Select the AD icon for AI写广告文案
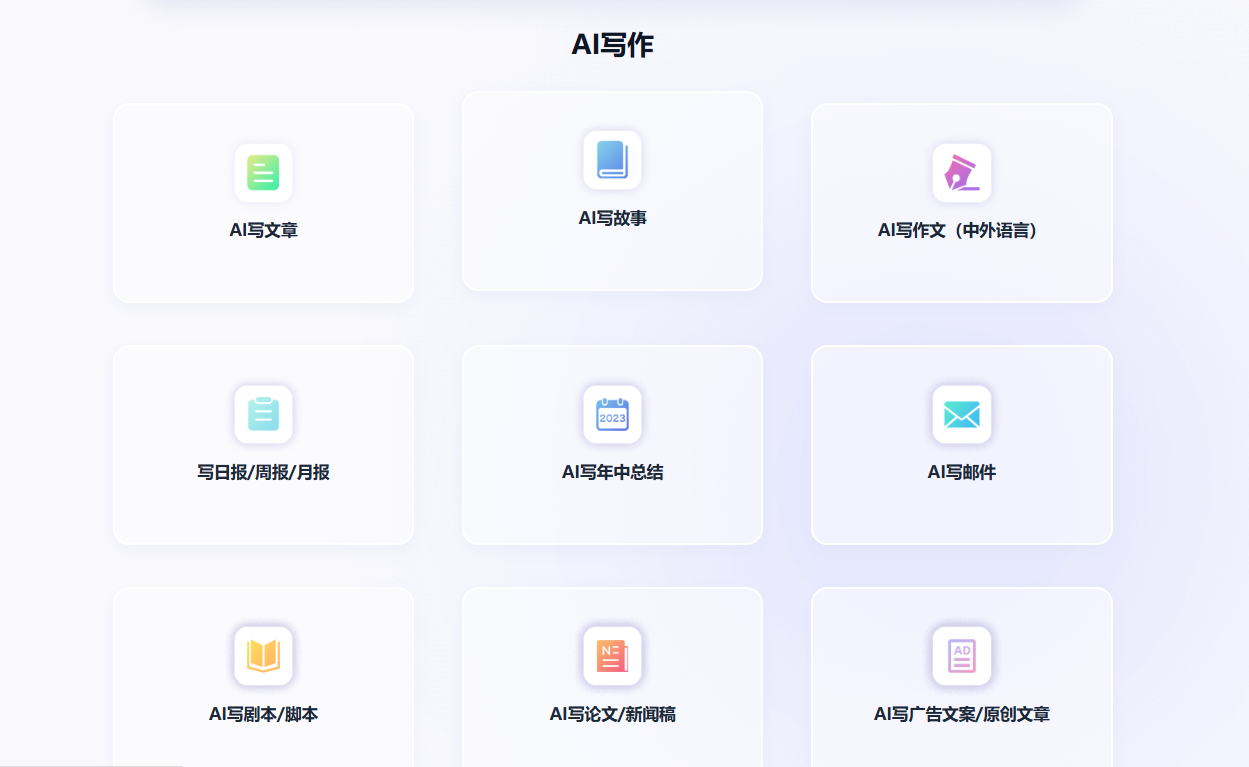This screenshot has width=1249, height=767. [x=961, y=657]
